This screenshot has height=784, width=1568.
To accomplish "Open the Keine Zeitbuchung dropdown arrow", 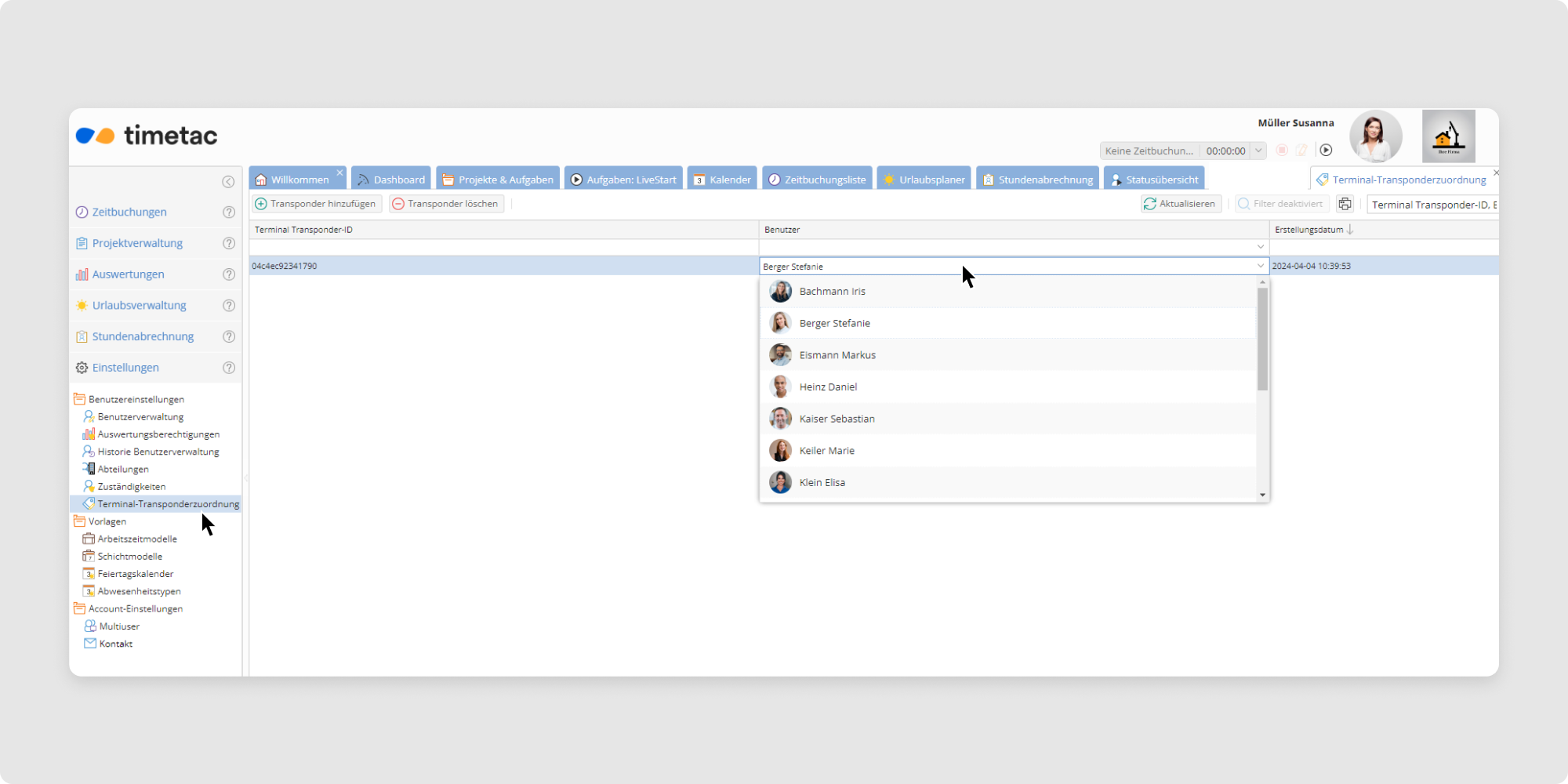I will 1258,151.
